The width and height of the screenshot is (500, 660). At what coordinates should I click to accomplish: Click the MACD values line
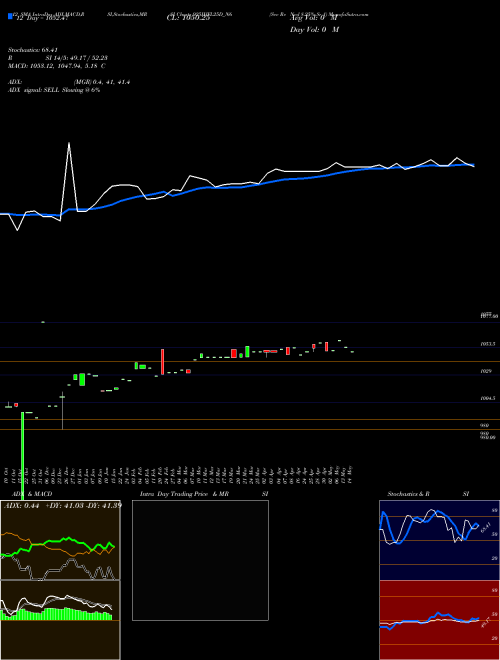pos(57,66)
